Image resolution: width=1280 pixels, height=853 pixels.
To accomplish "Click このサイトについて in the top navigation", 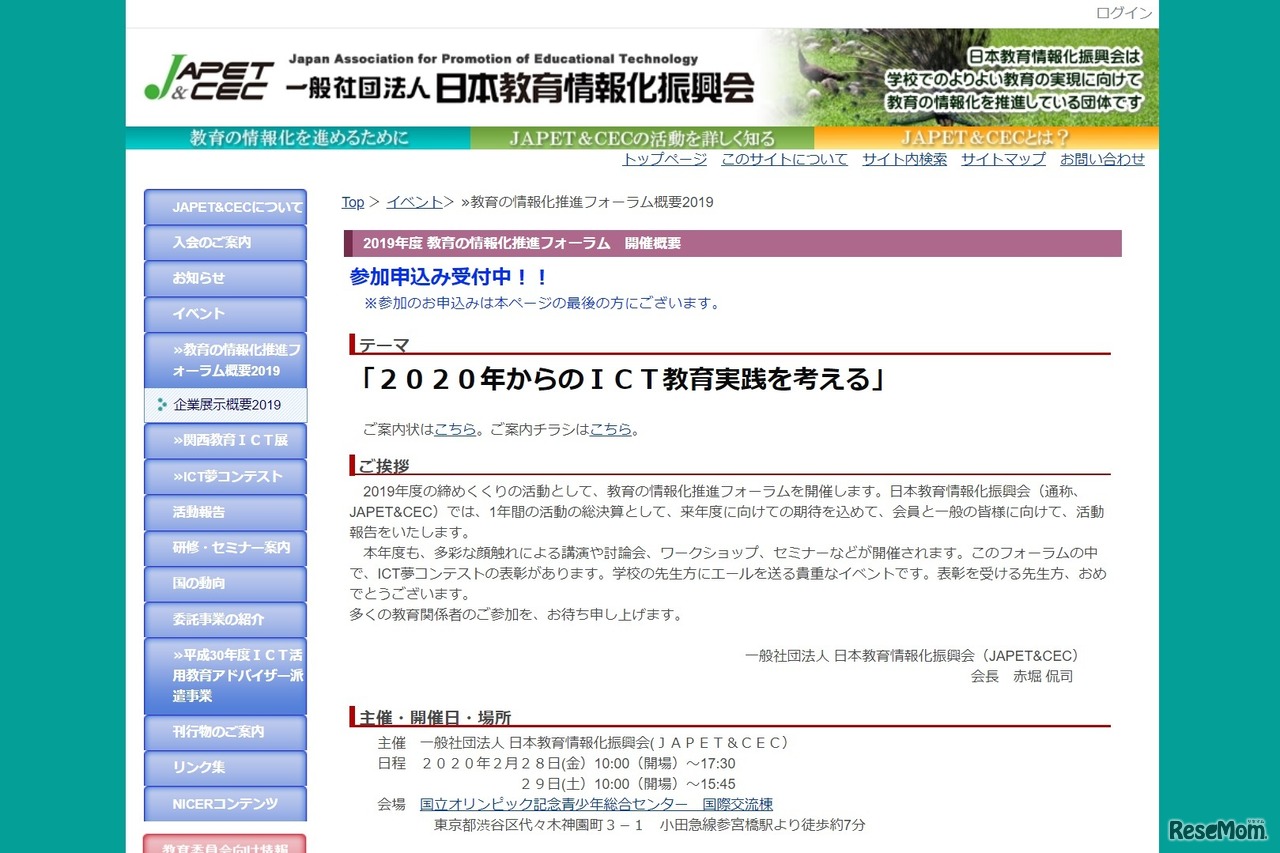I will click(x=784, y=159).
